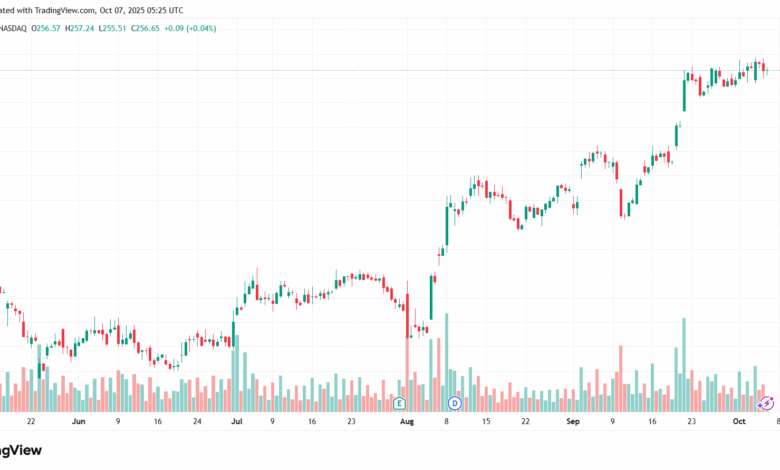The image size is (780, 470).
Task: Click the TradingView logo at bottom left
Action: click(x=20, y=451)
